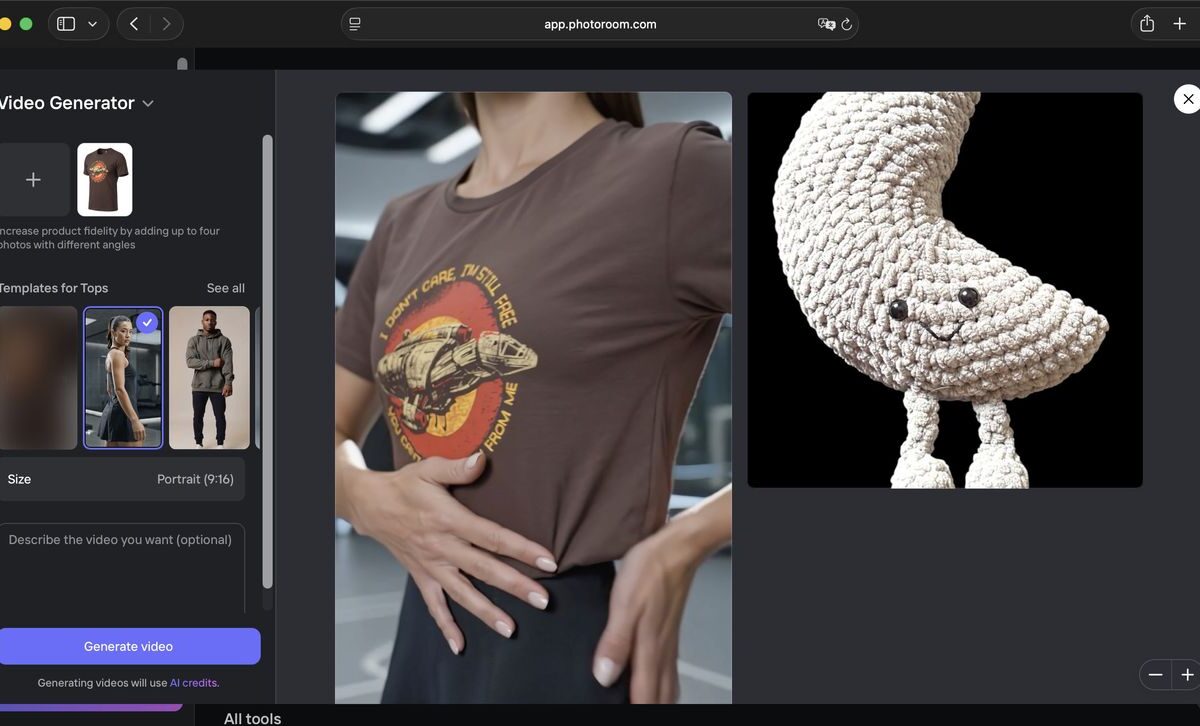
Task: Click the Templates for Tops label
Action: click(x=53, y=288)
